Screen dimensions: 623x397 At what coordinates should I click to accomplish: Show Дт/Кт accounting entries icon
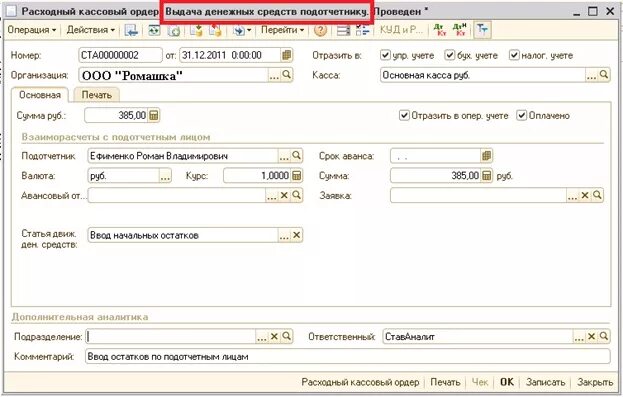point(440,30)
